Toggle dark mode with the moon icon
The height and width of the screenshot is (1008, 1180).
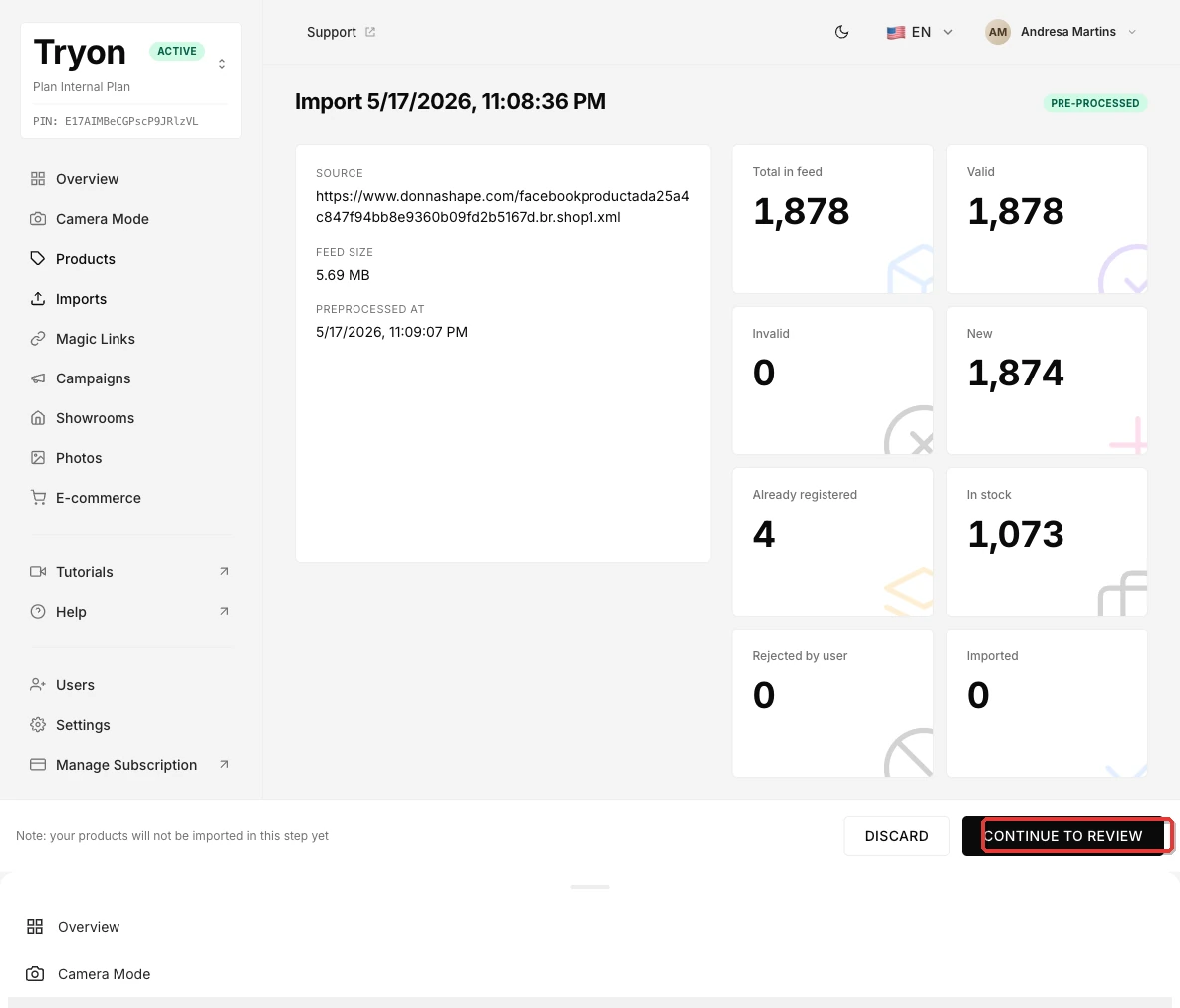842,32
